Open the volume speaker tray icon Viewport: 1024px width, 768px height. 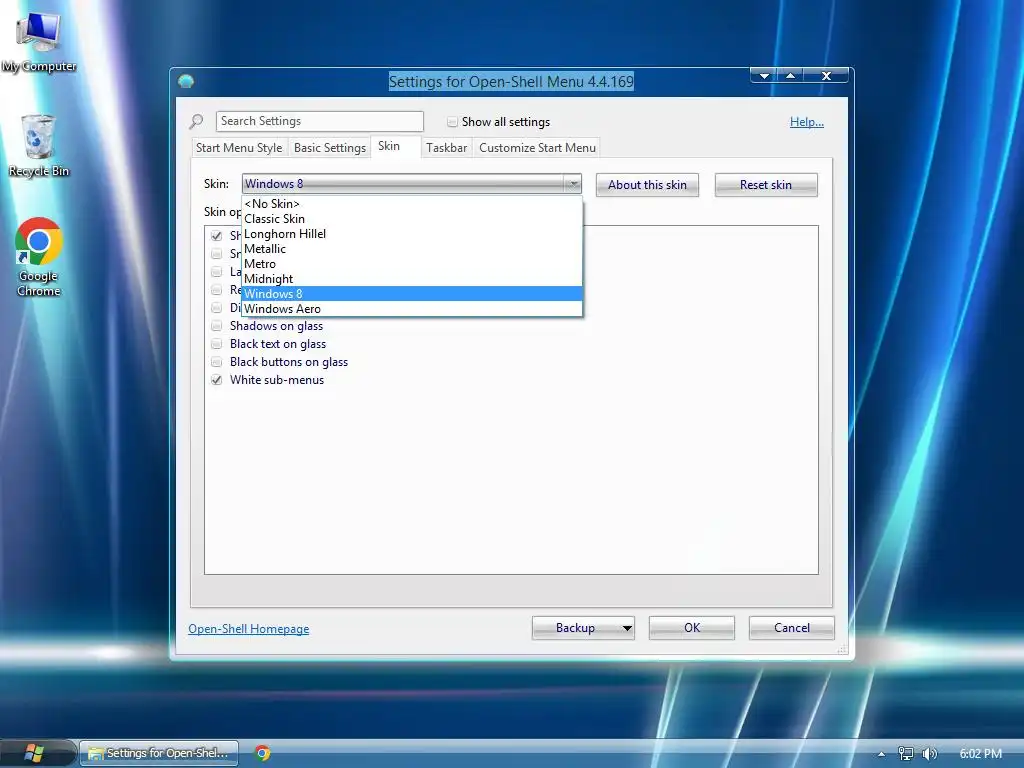tap(929, 754)
